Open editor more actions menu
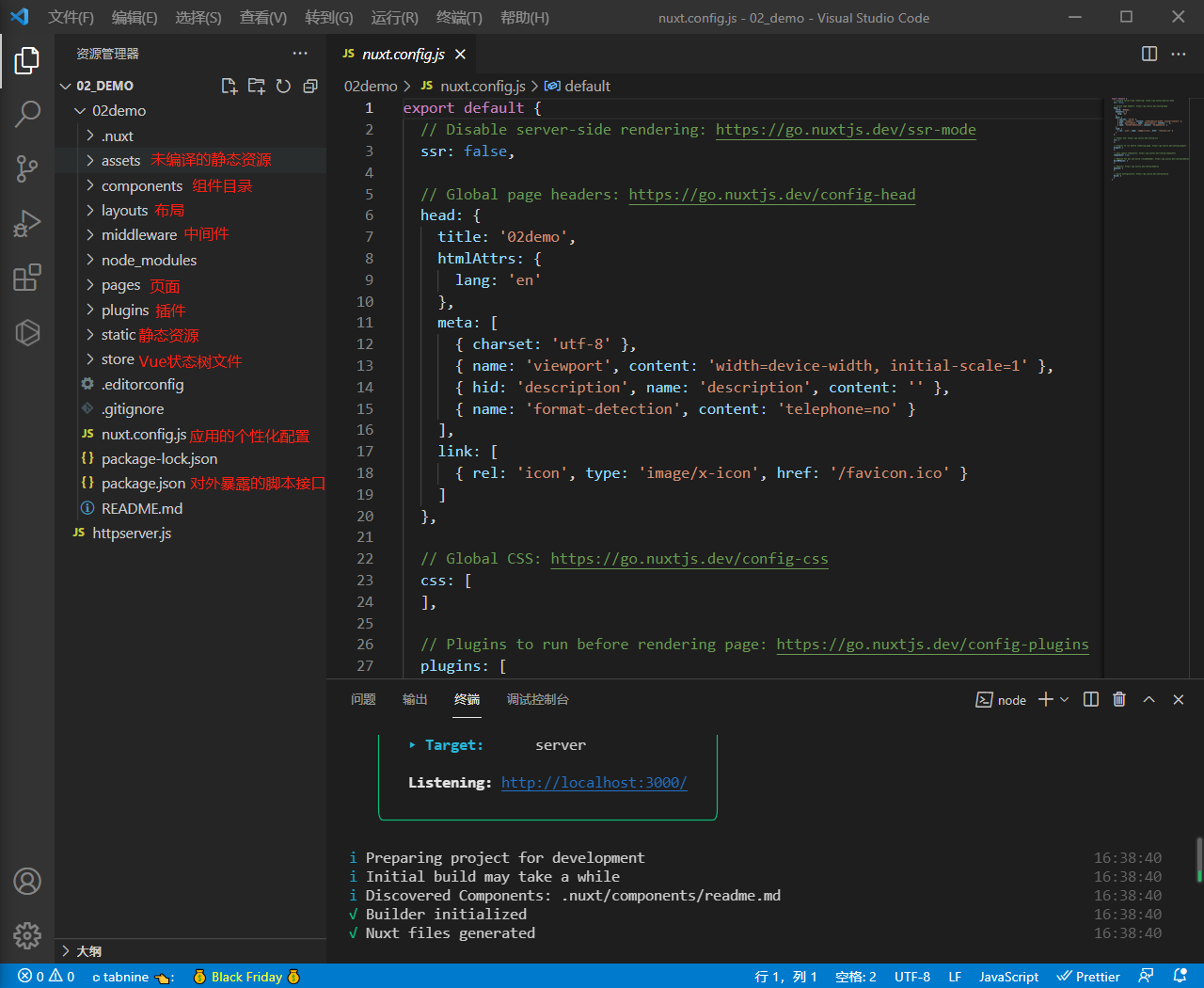The image size is (1204, 988). [x=1179, y=54]
